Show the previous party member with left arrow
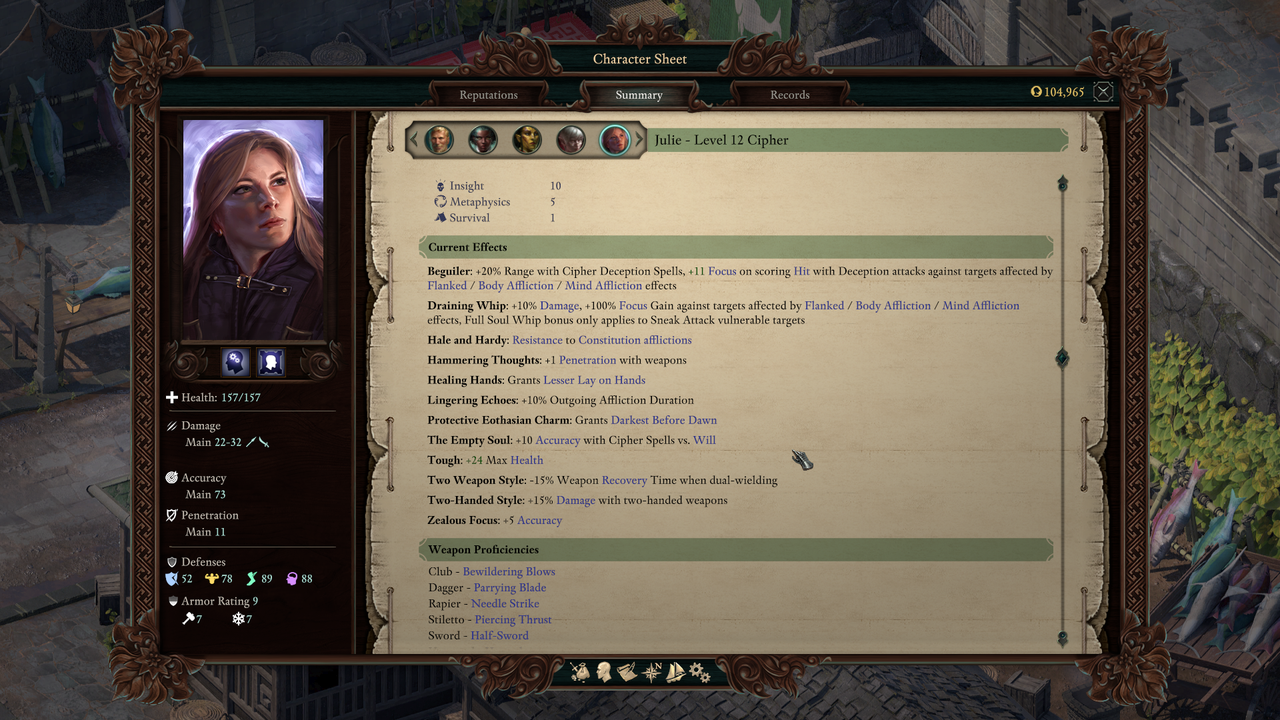This screenshot has height=720, width=1280. point(412,140)
